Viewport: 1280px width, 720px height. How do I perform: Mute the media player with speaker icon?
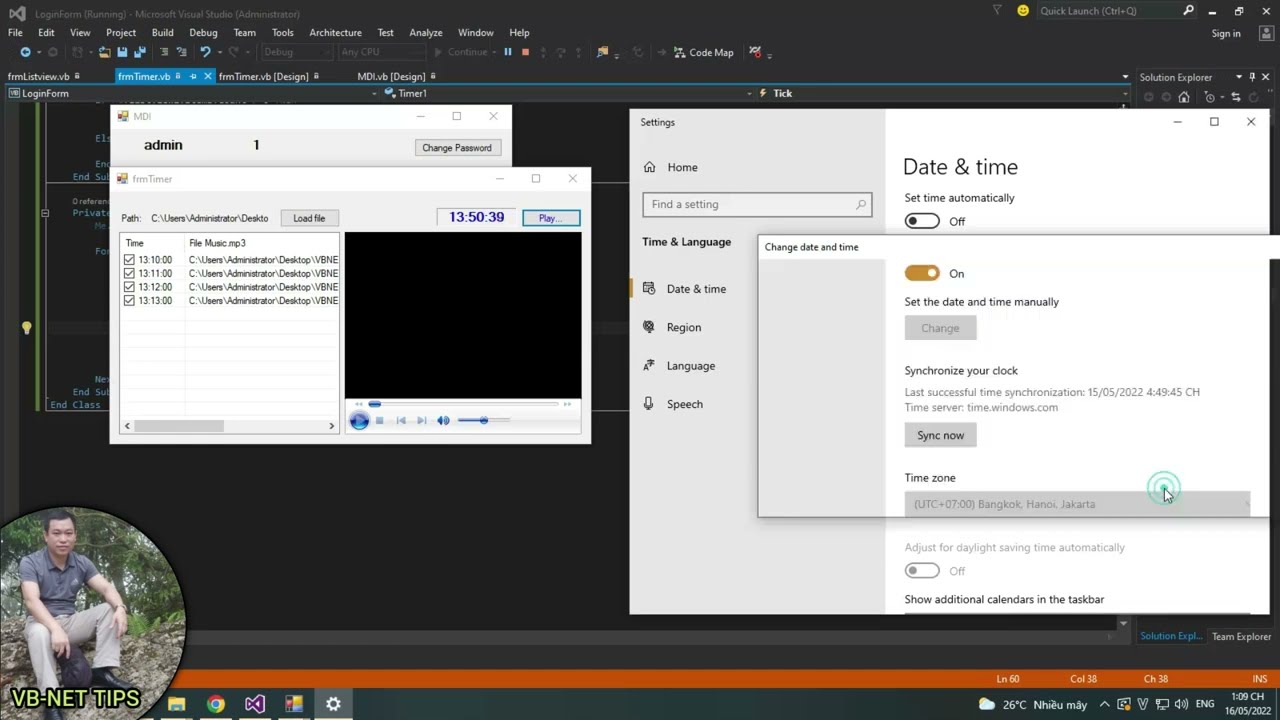click(443, 420)
